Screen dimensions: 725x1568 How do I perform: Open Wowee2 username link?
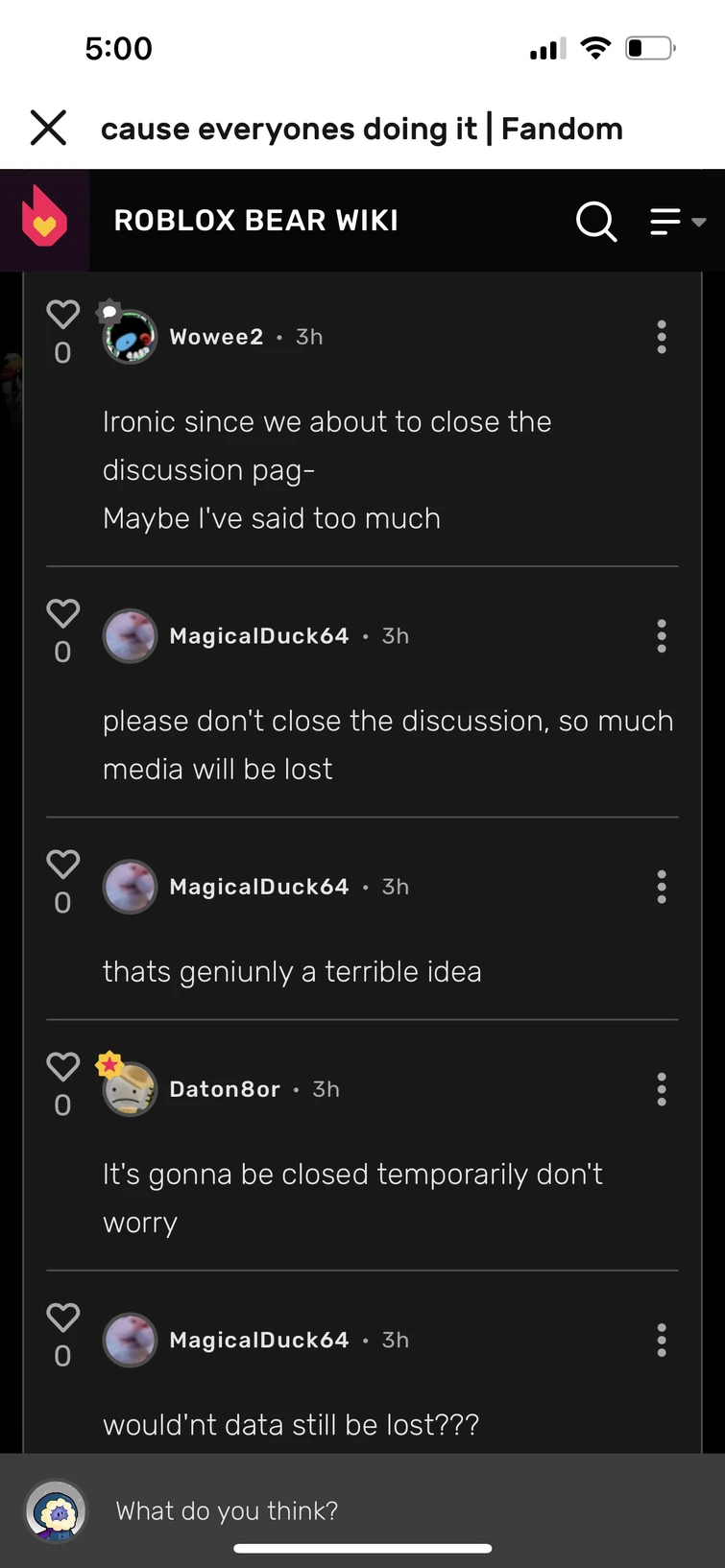[216, 337]
